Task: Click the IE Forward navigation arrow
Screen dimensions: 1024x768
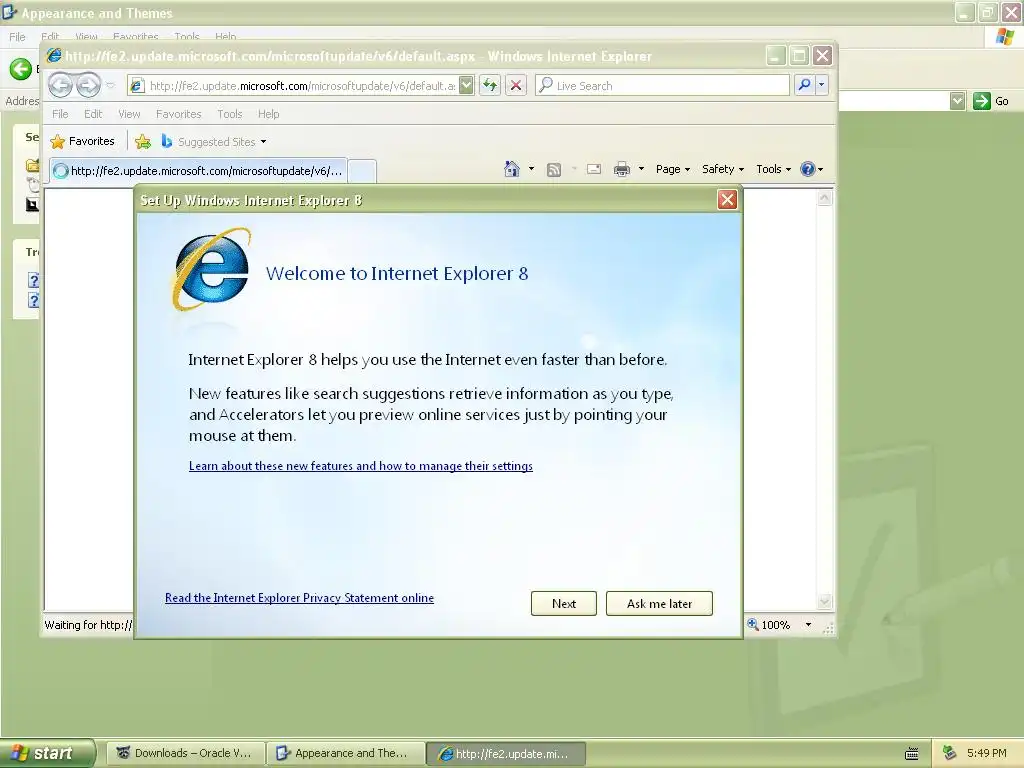Action: pos(88,85)
